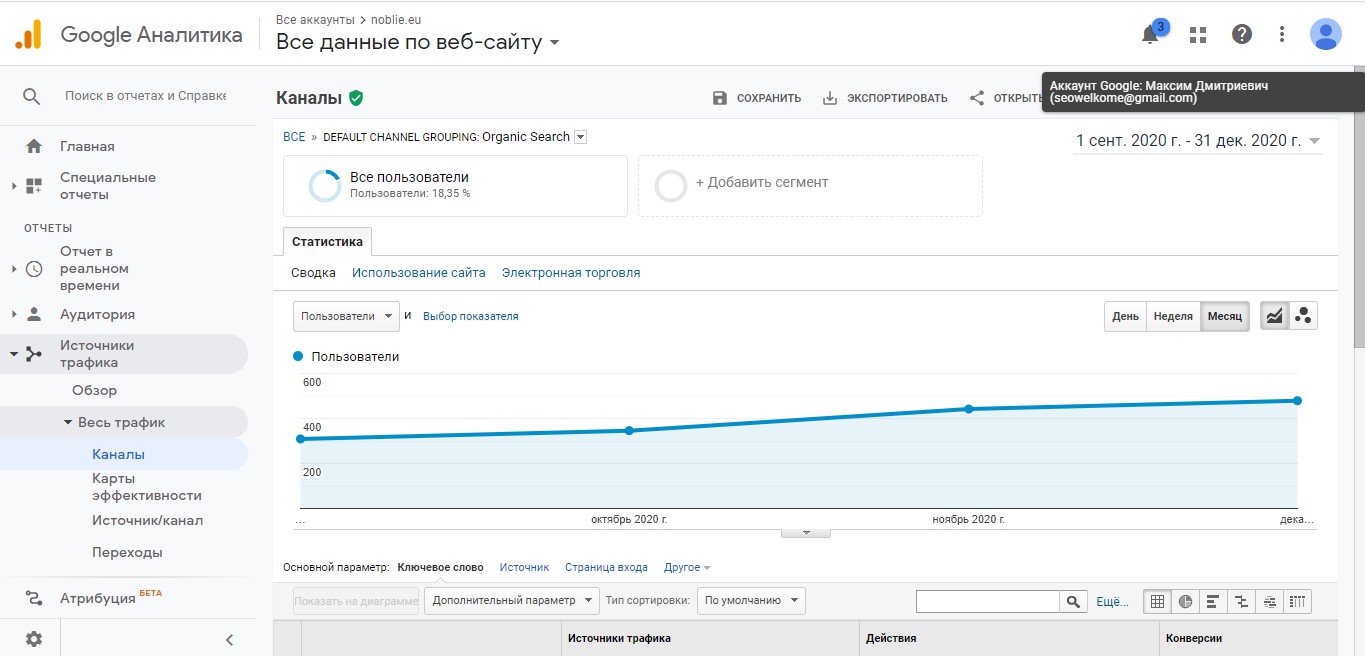Open the three-dot more options menu
The width and height of the screenshot is (1365, 656).
point(1282,34)
